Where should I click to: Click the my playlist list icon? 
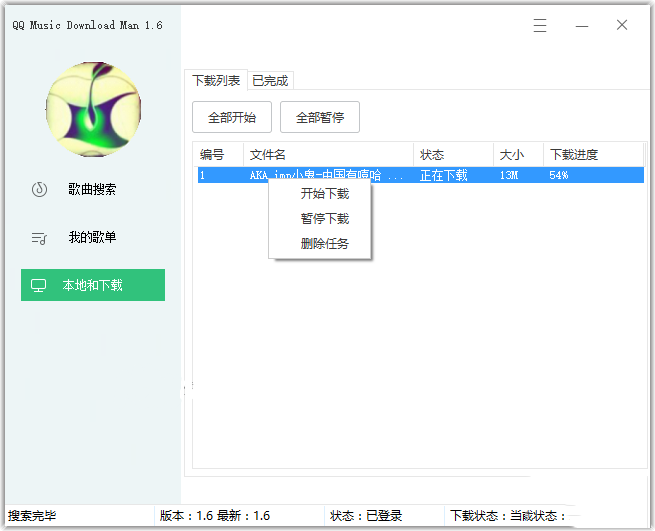pos(39,238)
